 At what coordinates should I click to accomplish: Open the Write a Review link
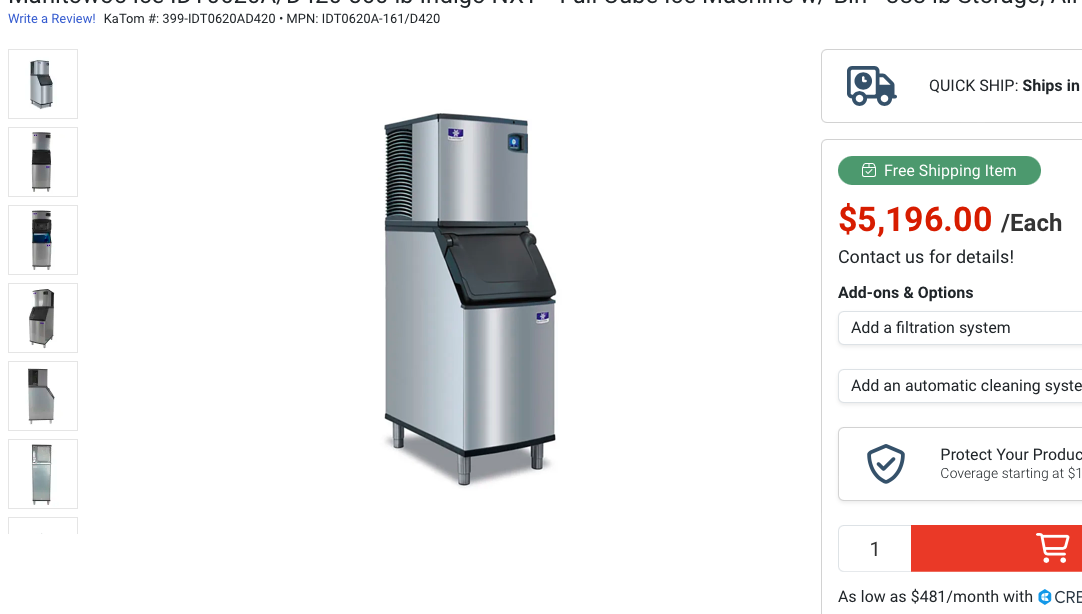point(52,19)
